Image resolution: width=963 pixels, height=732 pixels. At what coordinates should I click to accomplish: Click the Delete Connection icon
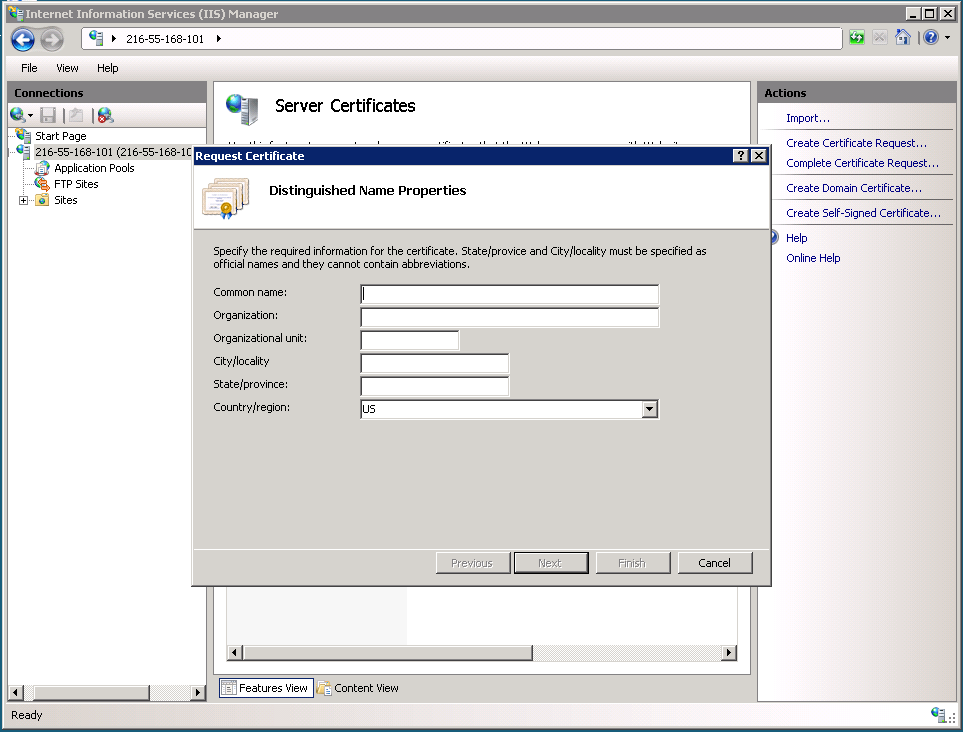(x=105, y=115)
